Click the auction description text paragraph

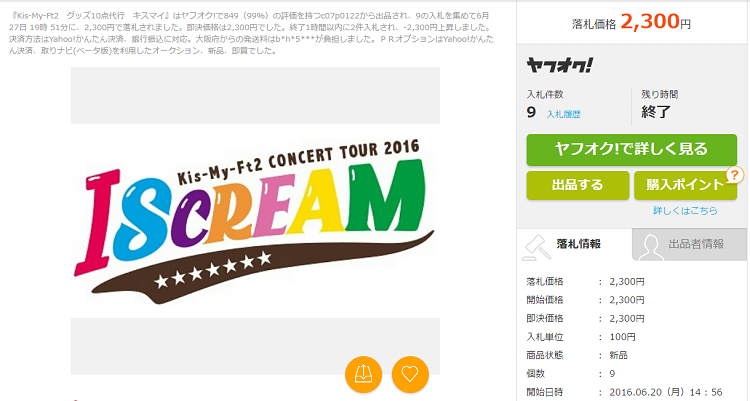click(251, 33)
